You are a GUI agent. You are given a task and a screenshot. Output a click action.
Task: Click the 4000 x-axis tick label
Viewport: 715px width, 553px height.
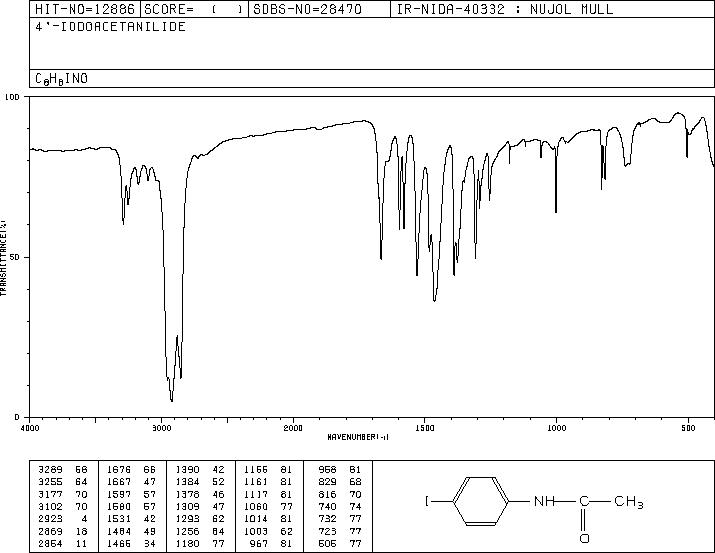pyautogui.click(x=30, y=428)
